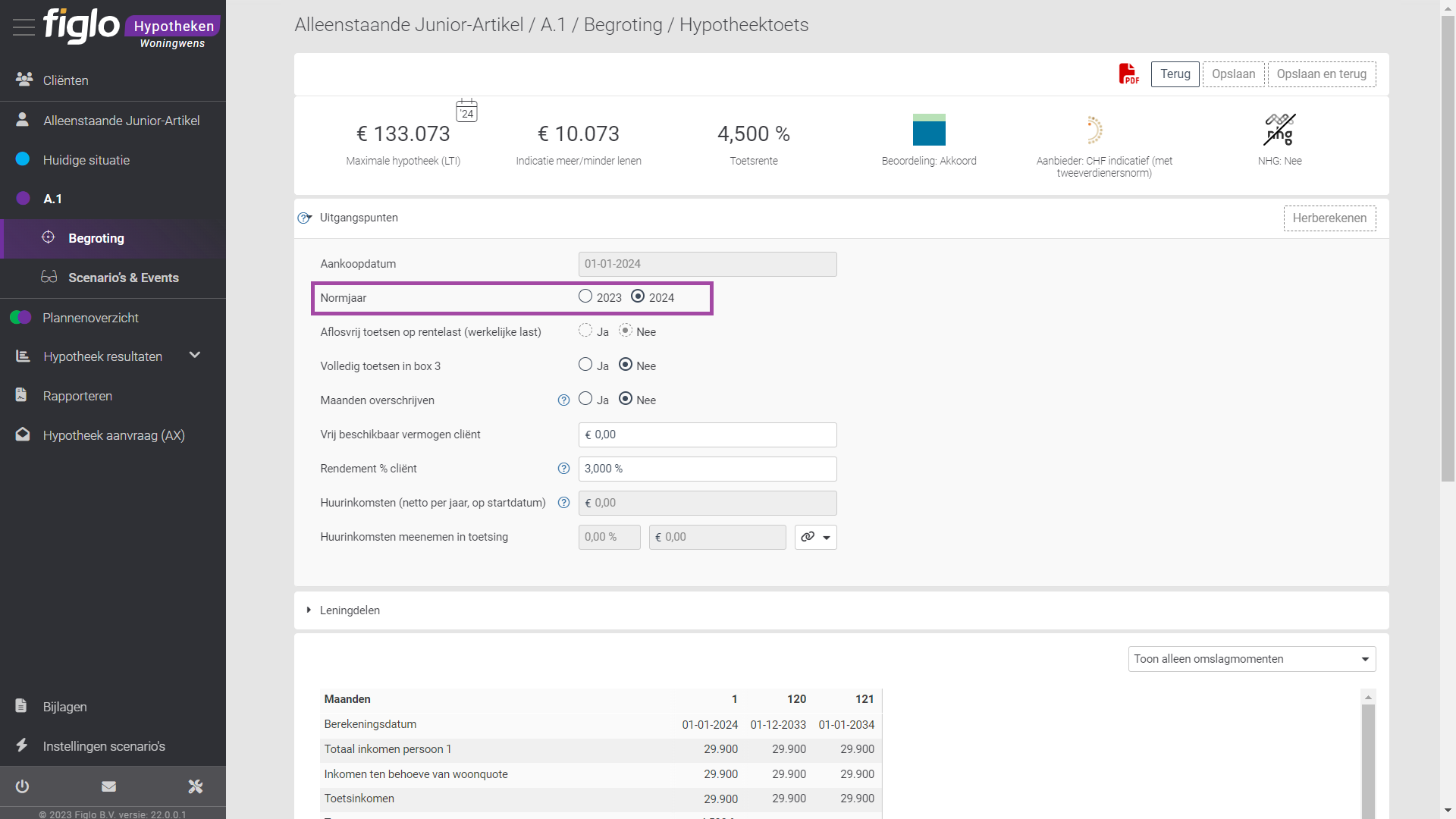Viewport: 1456px width, 819px height.
Task: Open Scenario's & Events in sidebar
Action: point(124,278)
